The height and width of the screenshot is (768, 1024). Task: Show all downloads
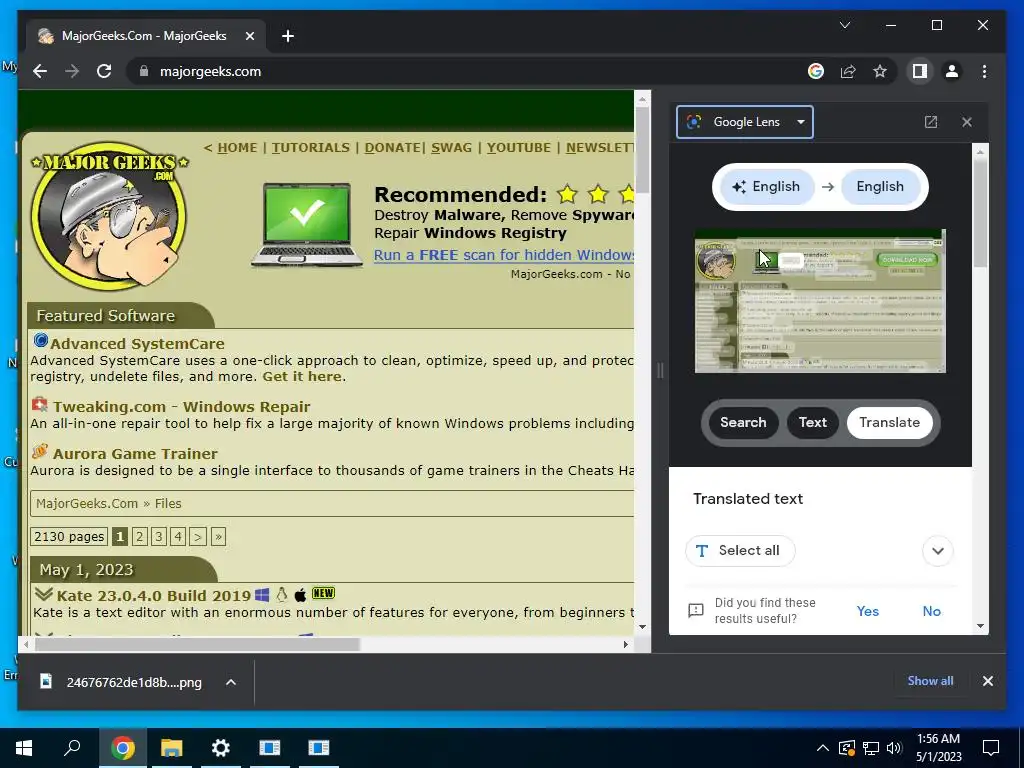930,681
